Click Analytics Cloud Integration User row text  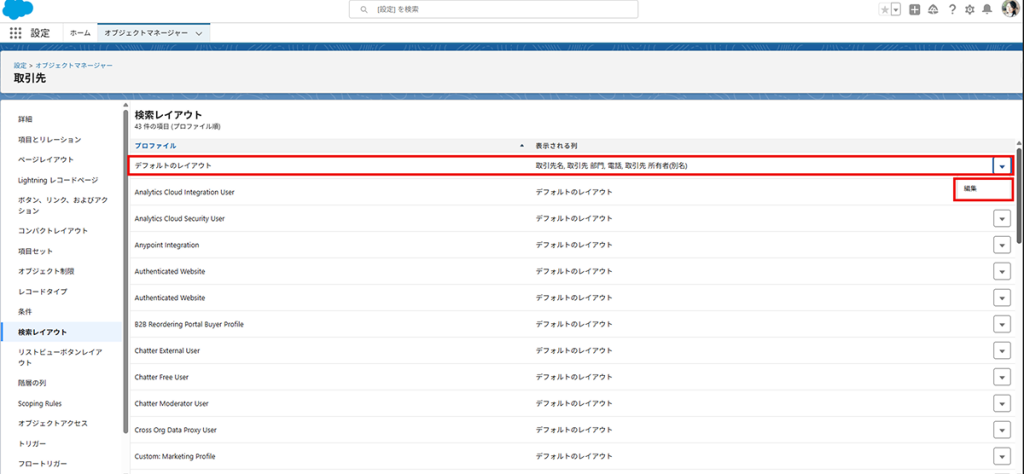click(184, 192)
